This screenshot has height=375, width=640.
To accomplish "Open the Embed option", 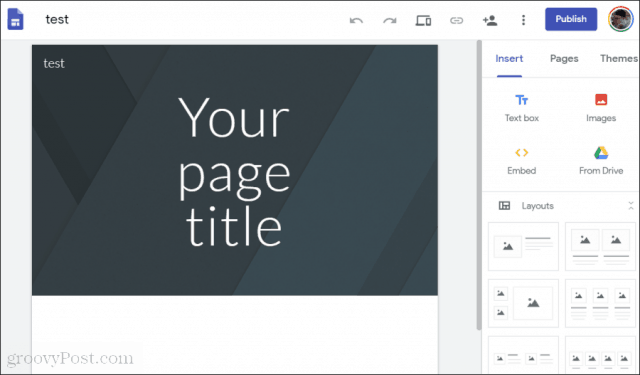I will (522, 161).
